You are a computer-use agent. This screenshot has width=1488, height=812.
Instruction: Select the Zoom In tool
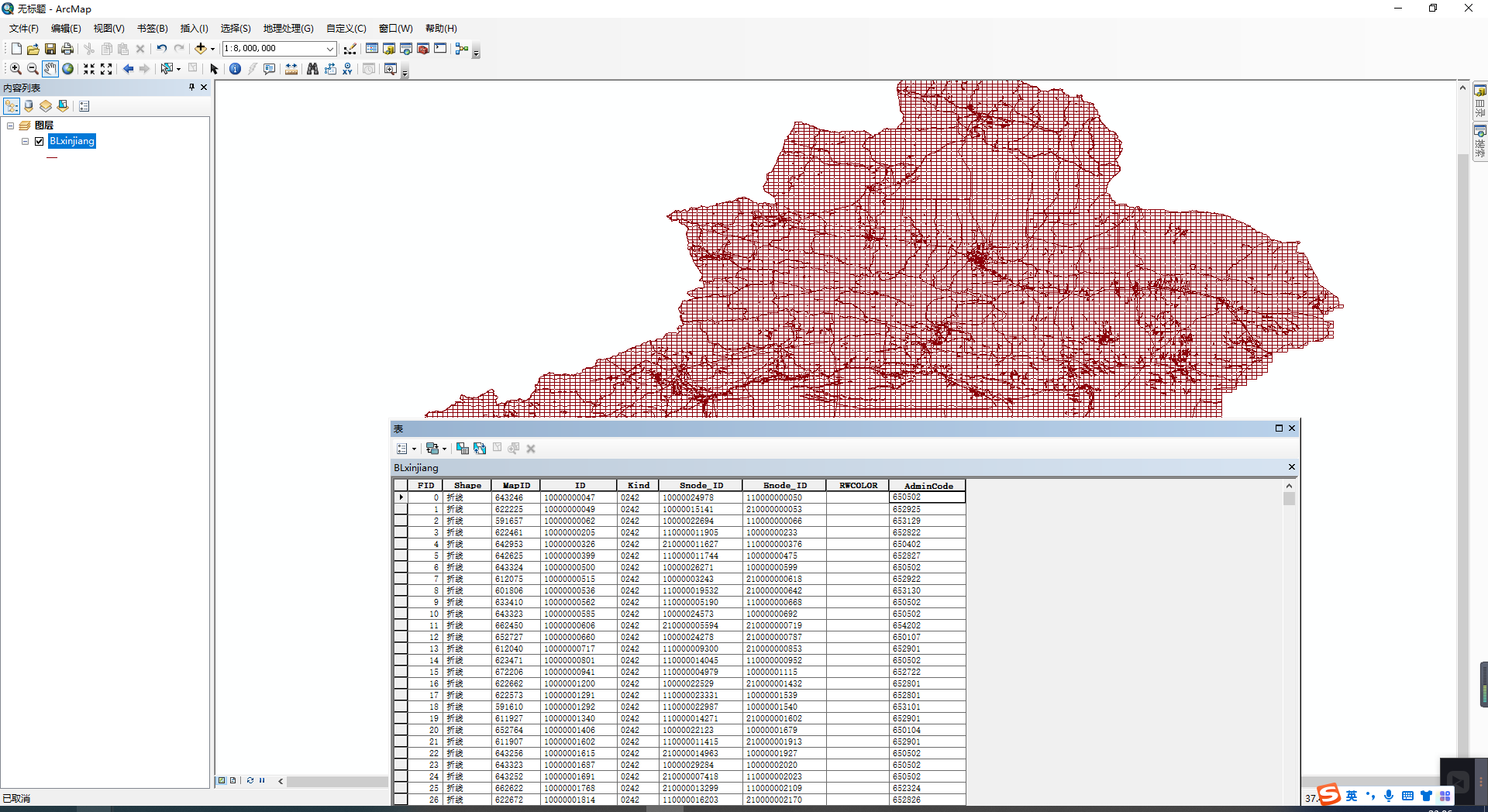point(15,68)
